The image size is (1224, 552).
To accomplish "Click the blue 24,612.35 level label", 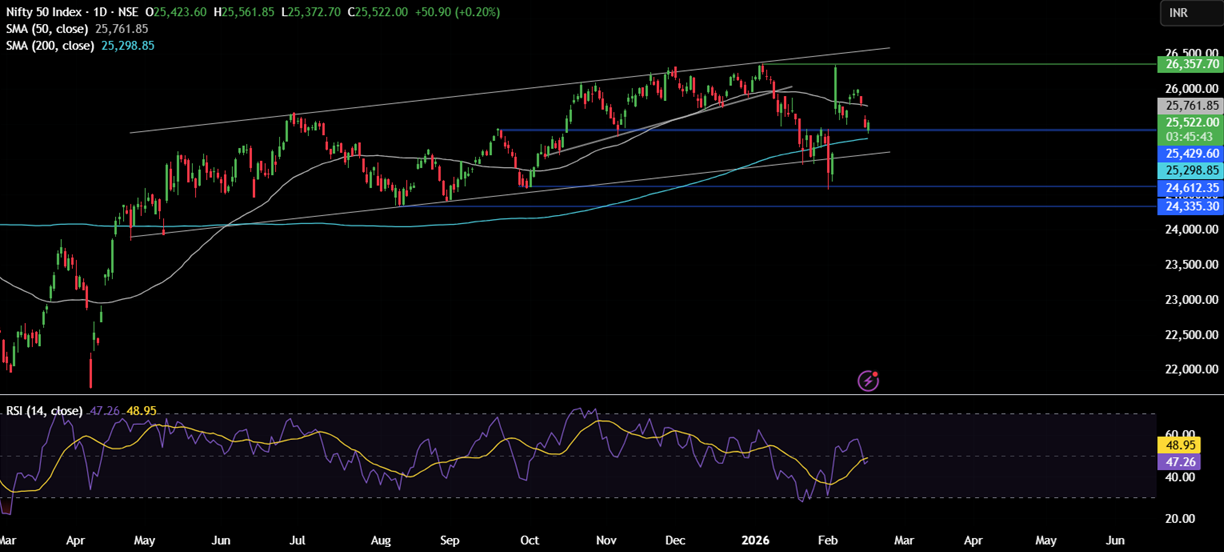I will point(1189,188).
